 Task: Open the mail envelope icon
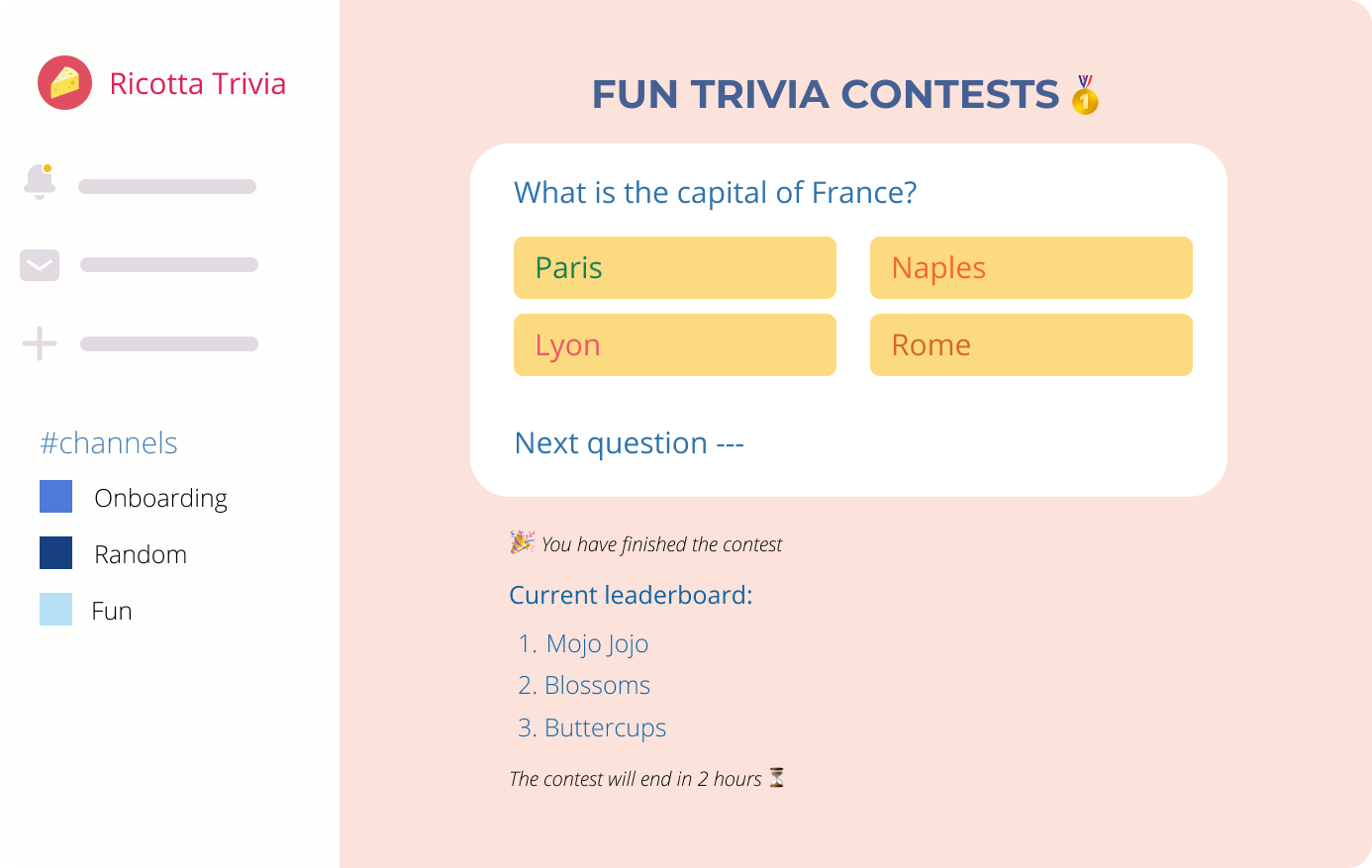click(x=40, y=265)
